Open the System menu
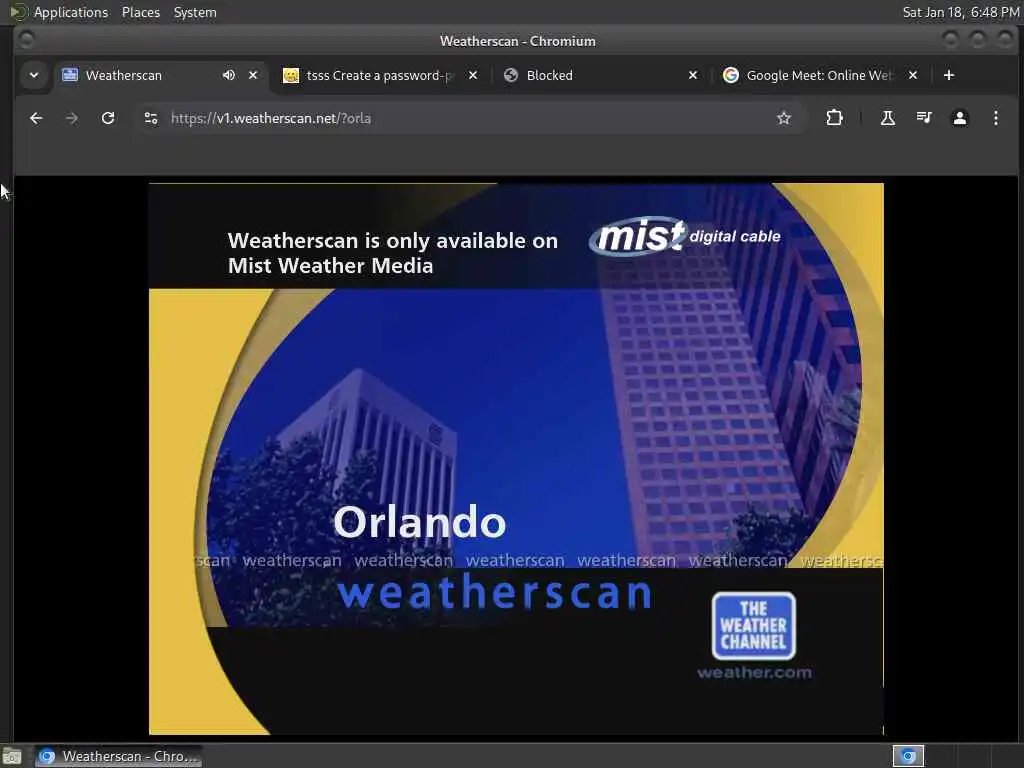The height and width of the screenshot is (768, 1024). (x=195, y=12)
